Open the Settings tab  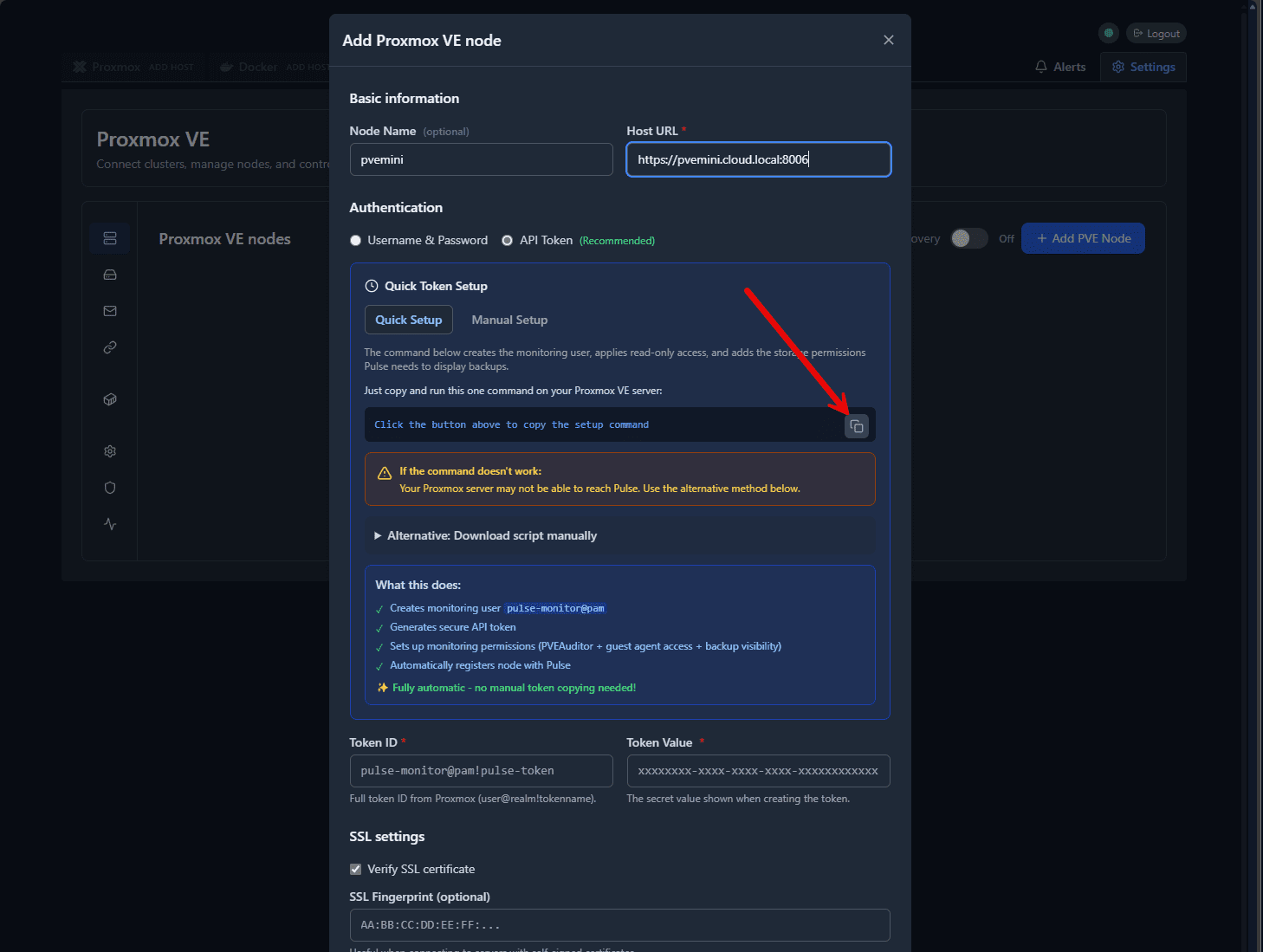point(1143,67)
